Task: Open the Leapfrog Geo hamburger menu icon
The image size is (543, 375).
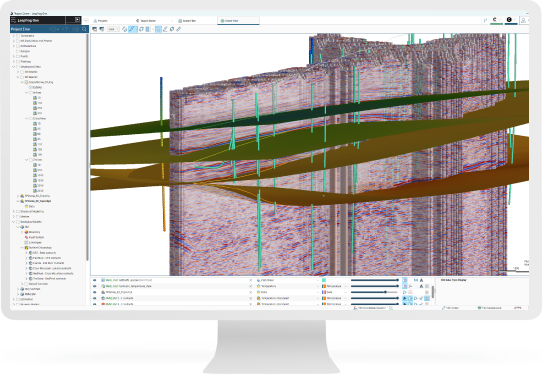Action: 14,20
